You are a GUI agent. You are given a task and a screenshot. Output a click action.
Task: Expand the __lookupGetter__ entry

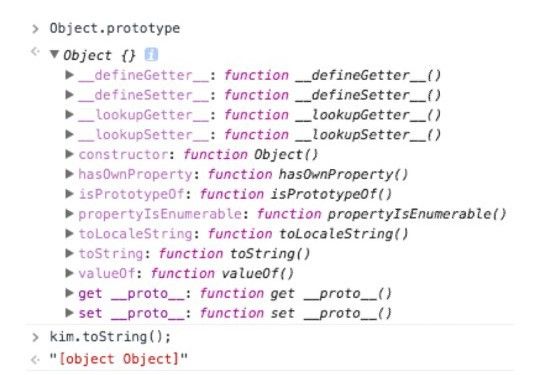coord(70,114)
